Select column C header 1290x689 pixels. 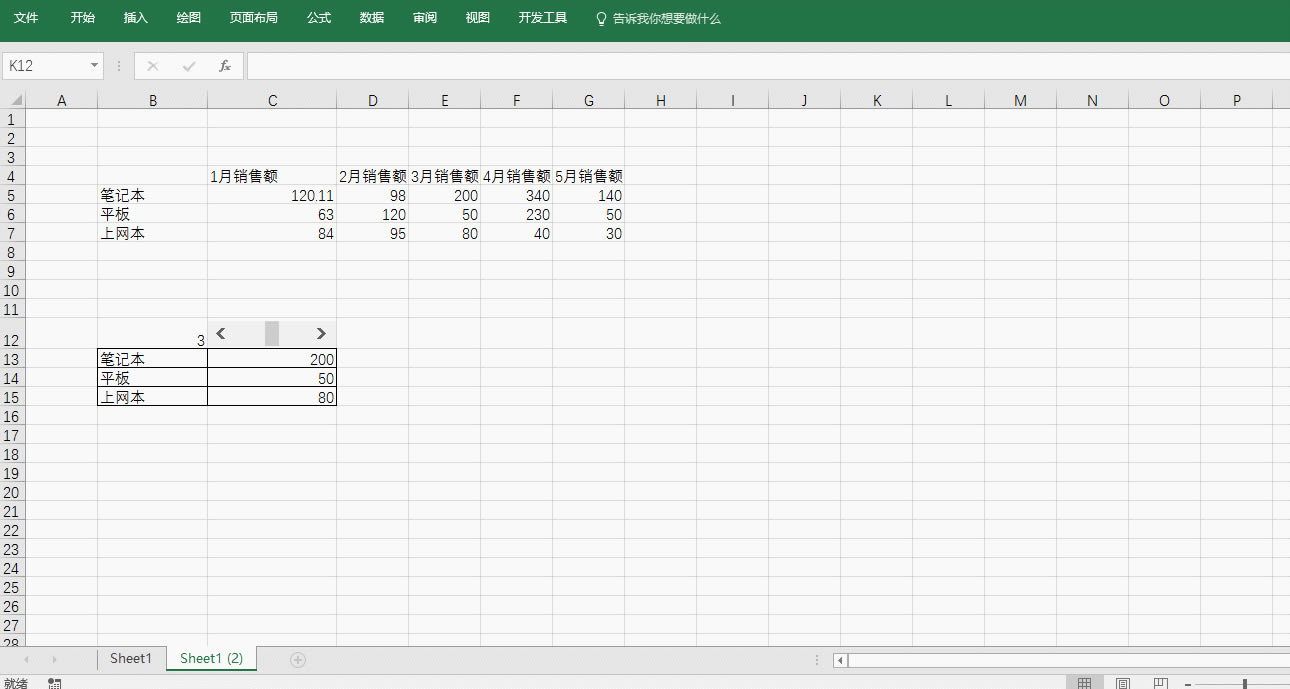pos(272,100)
